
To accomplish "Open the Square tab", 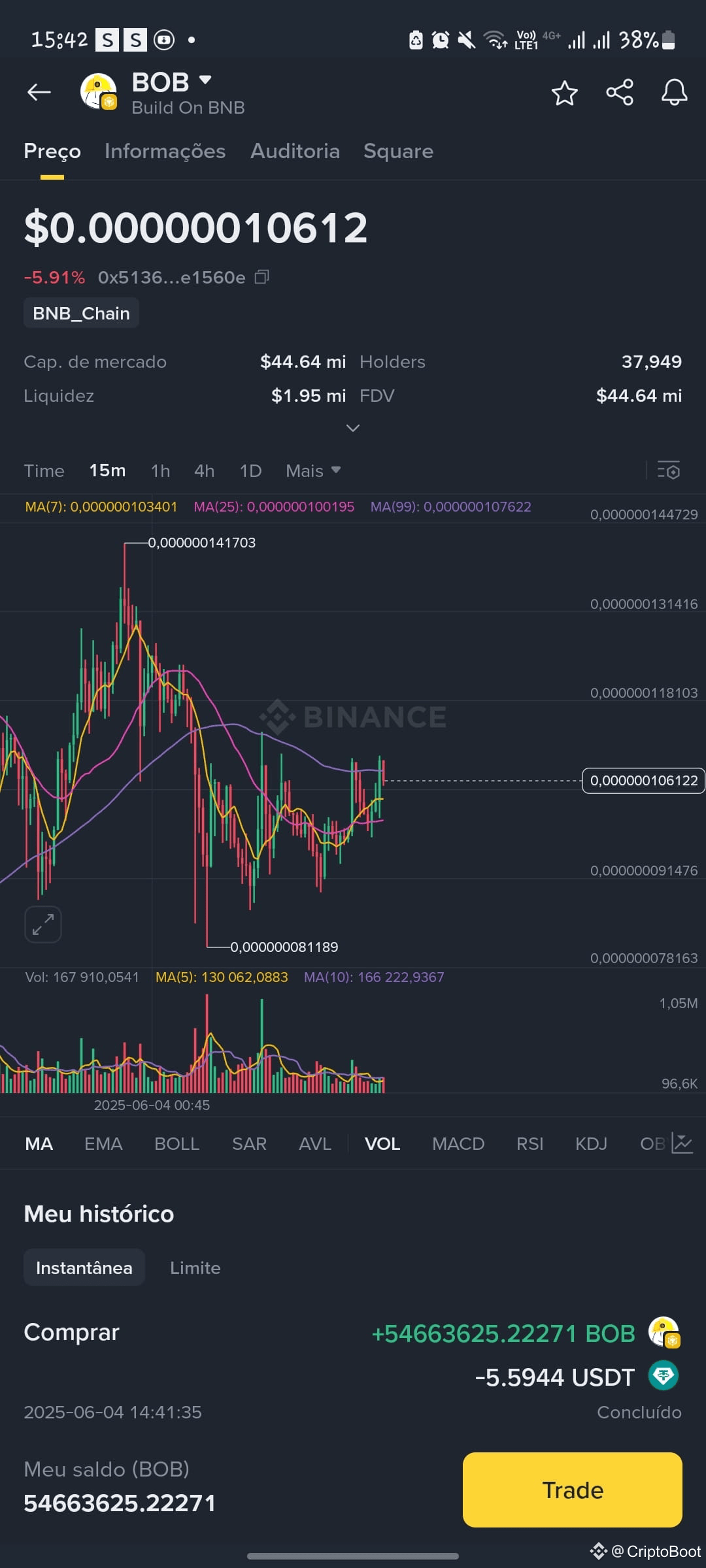I will tap(398, 151).
